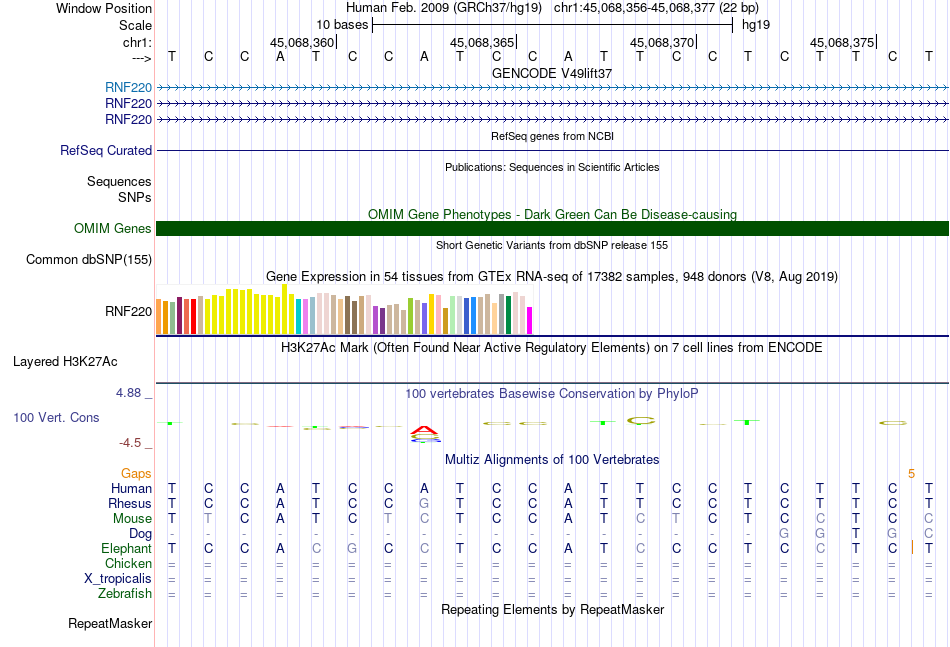The width and height of the screenshot is (950, 647).
Task: Click the red A logo in the conservation track
Action: 424,431
